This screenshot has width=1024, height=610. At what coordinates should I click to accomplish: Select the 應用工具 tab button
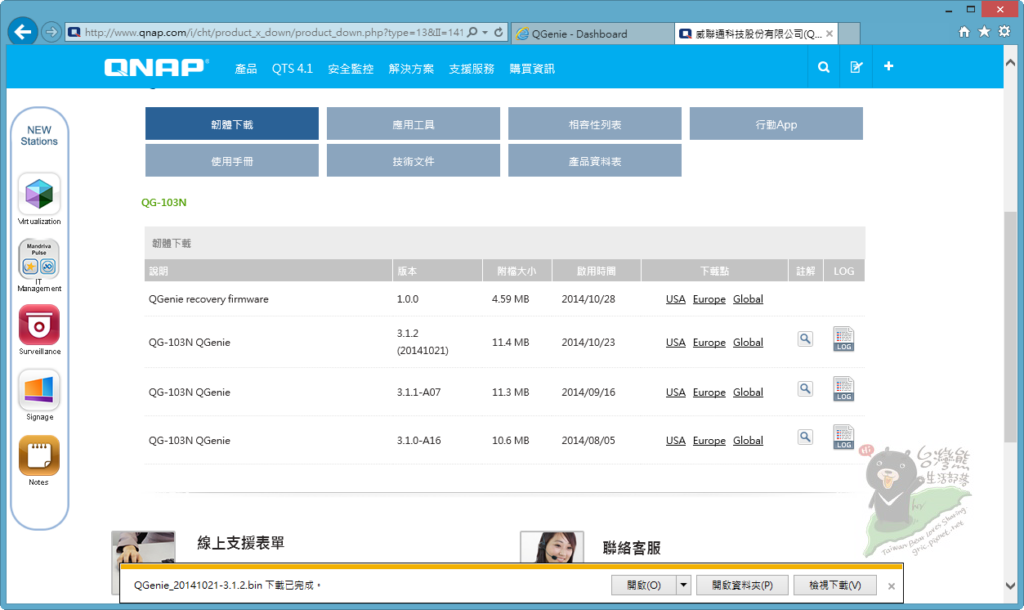413,123
